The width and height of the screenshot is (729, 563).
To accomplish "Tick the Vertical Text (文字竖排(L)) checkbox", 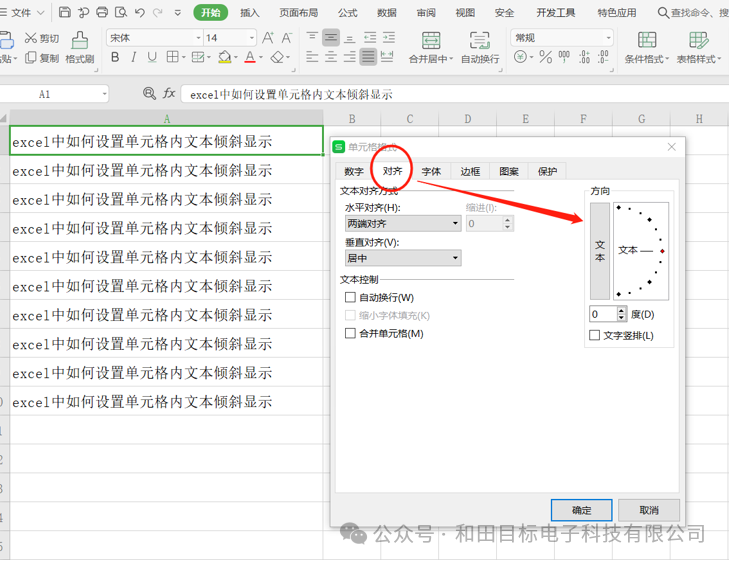I will pos(594,335).
